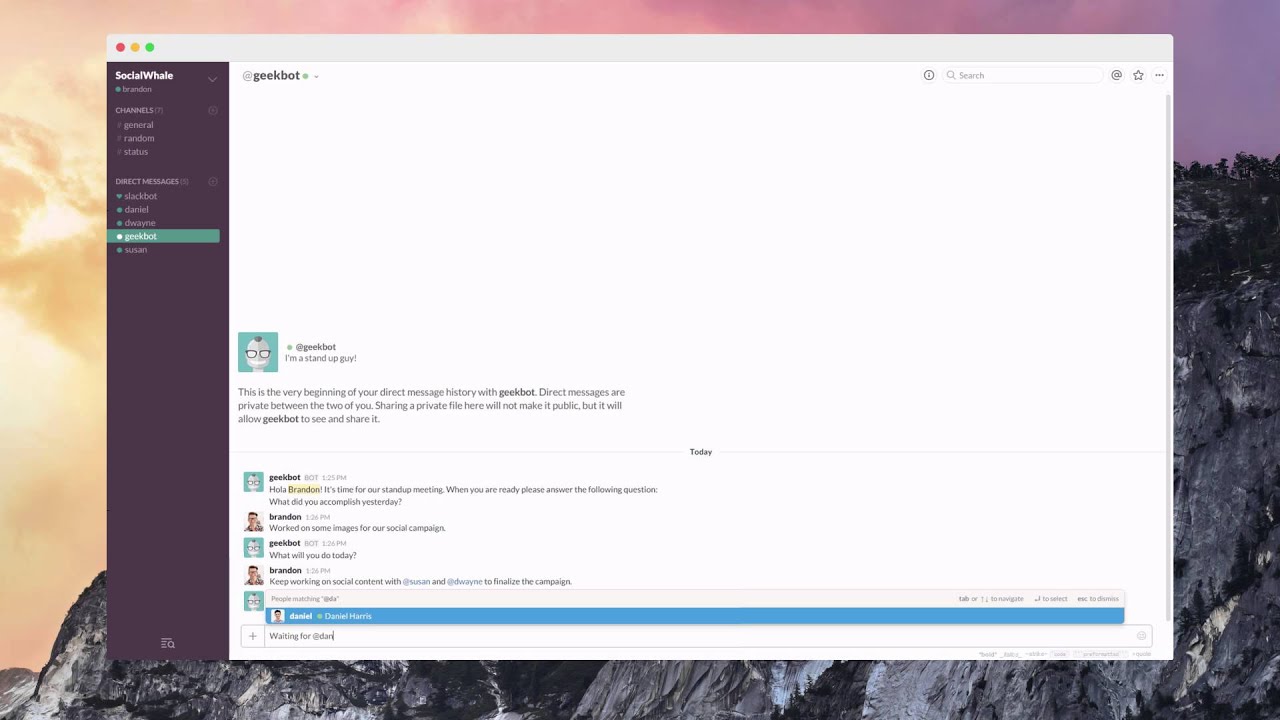
Task: Open the #status channel
Action: 135,152
